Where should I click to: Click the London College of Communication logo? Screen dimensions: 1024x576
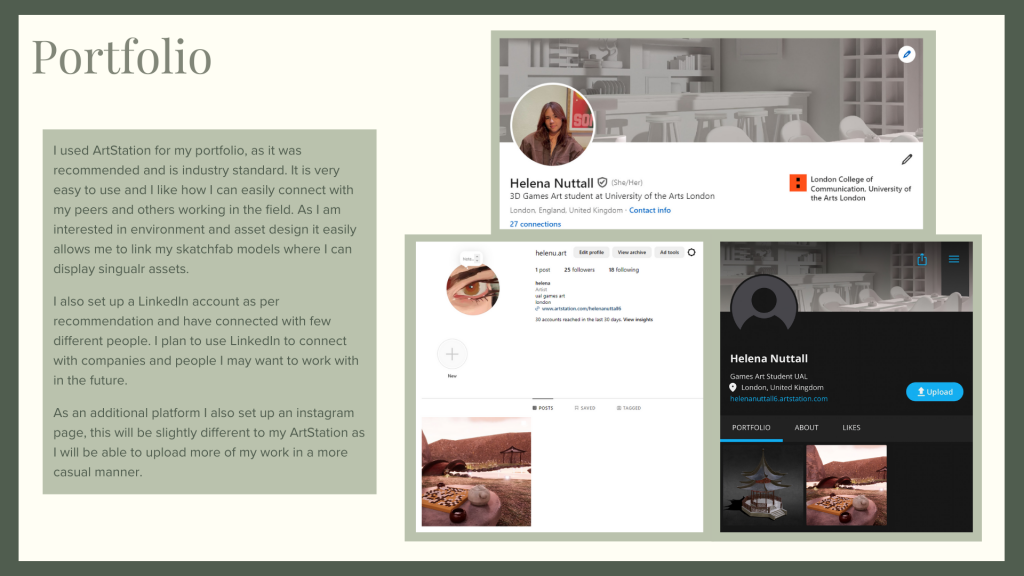[797, 183]
